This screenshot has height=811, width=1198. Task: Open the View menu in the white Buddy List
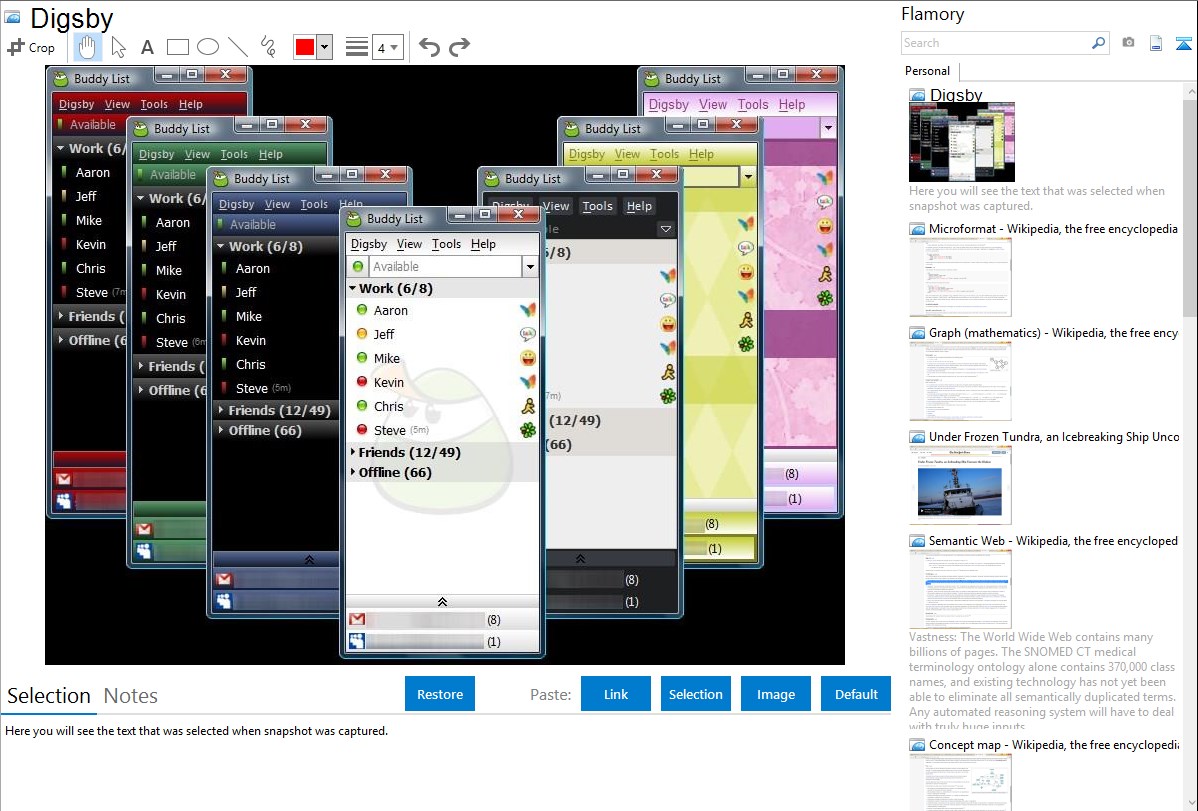click(x=410, y=244)
